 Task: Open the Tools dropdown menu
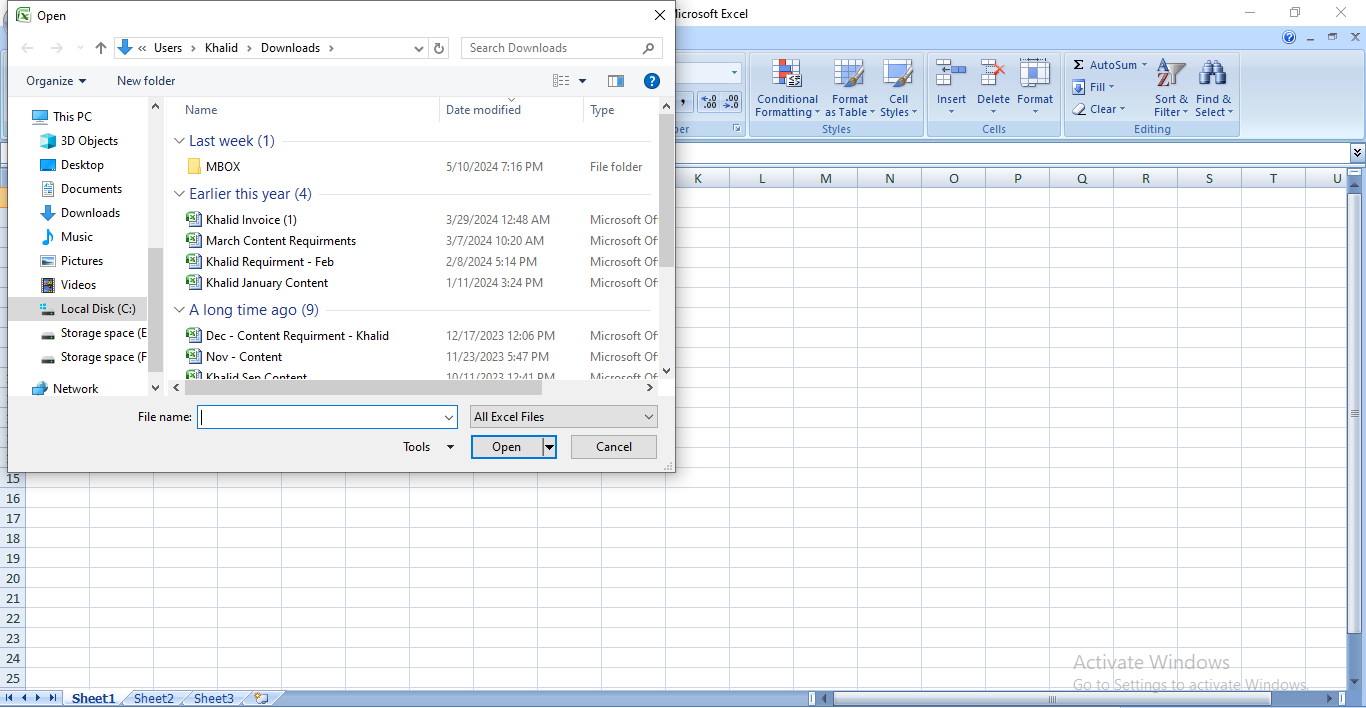(x=429, y=447)
